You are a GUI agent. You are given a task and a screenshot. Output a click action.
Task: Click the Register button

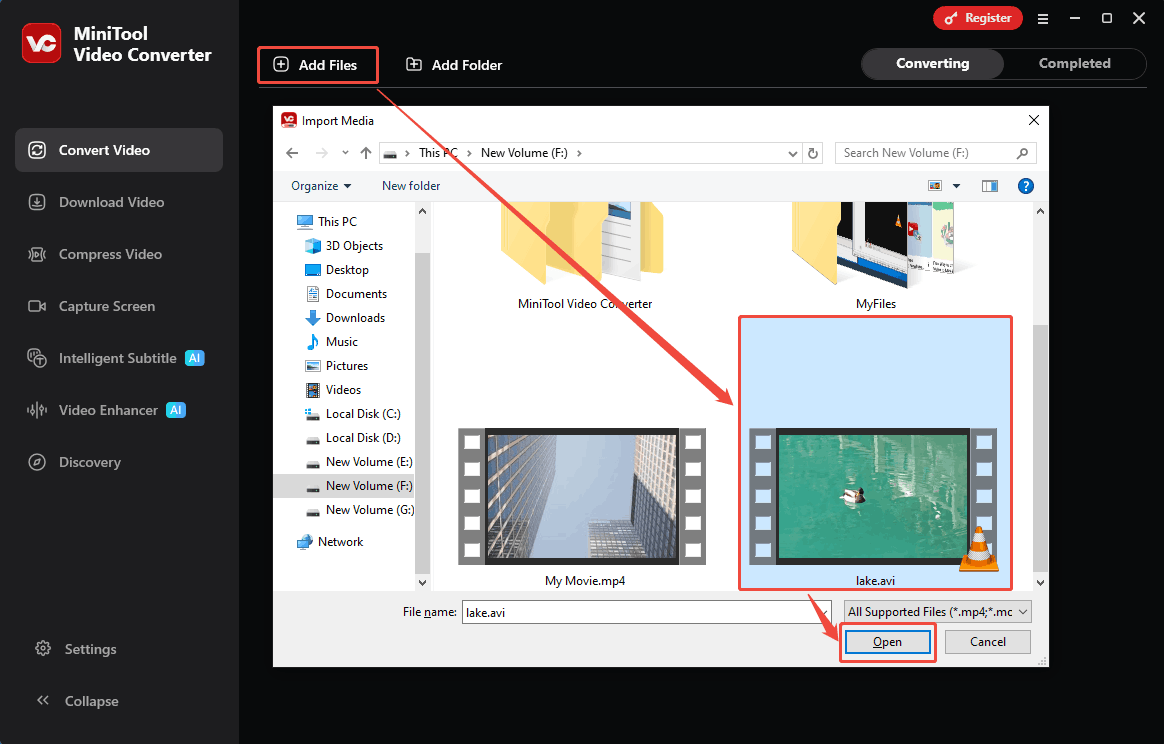point(978,18)
